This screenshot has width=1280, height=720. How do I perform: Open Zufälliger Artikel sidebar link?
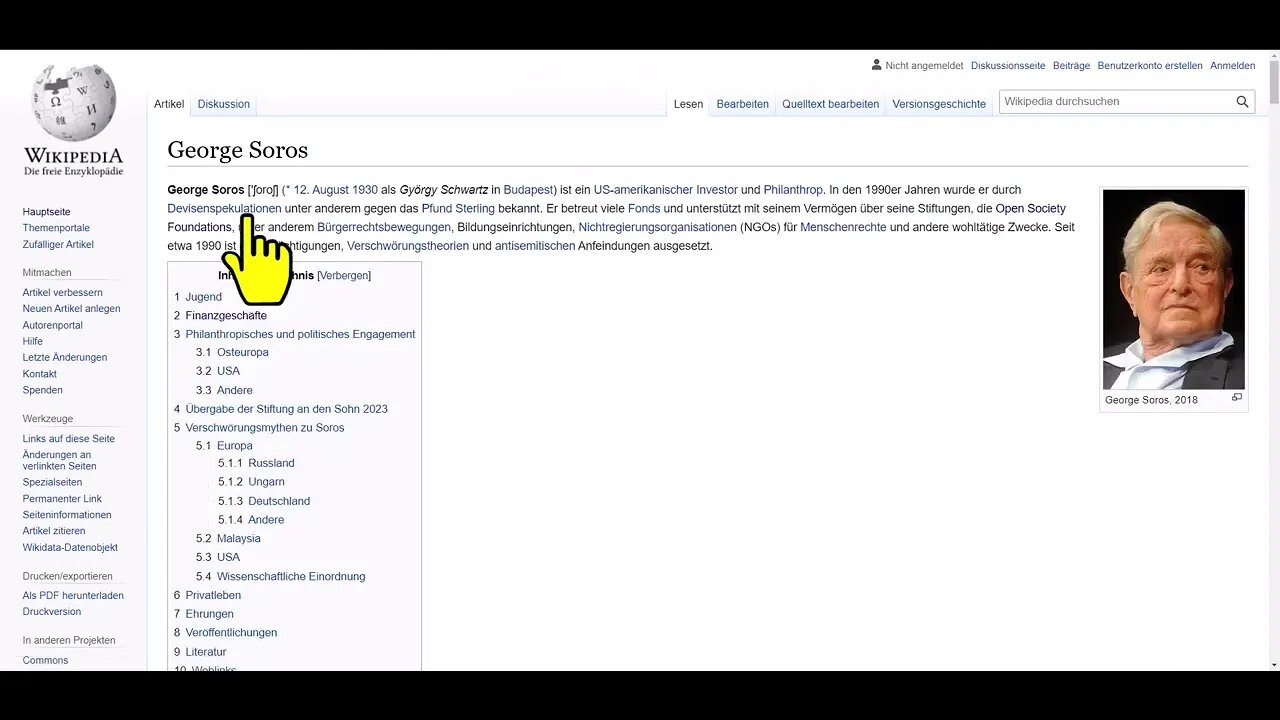coord(58,244)
